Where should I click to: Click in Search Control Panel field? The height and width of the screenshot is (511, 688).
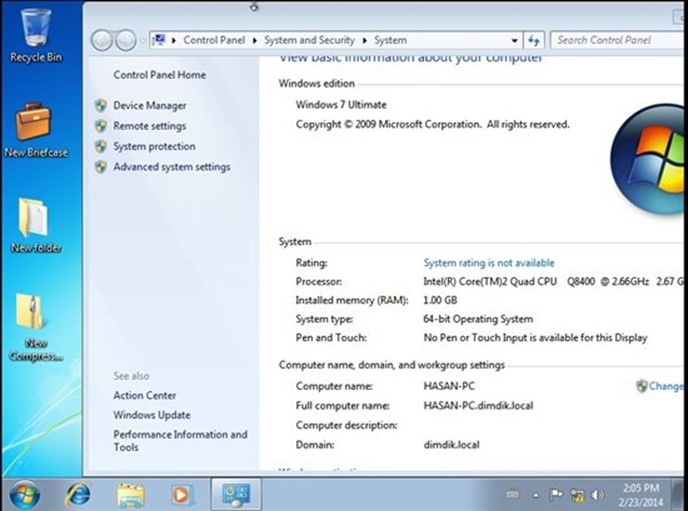tap(619, 40)
